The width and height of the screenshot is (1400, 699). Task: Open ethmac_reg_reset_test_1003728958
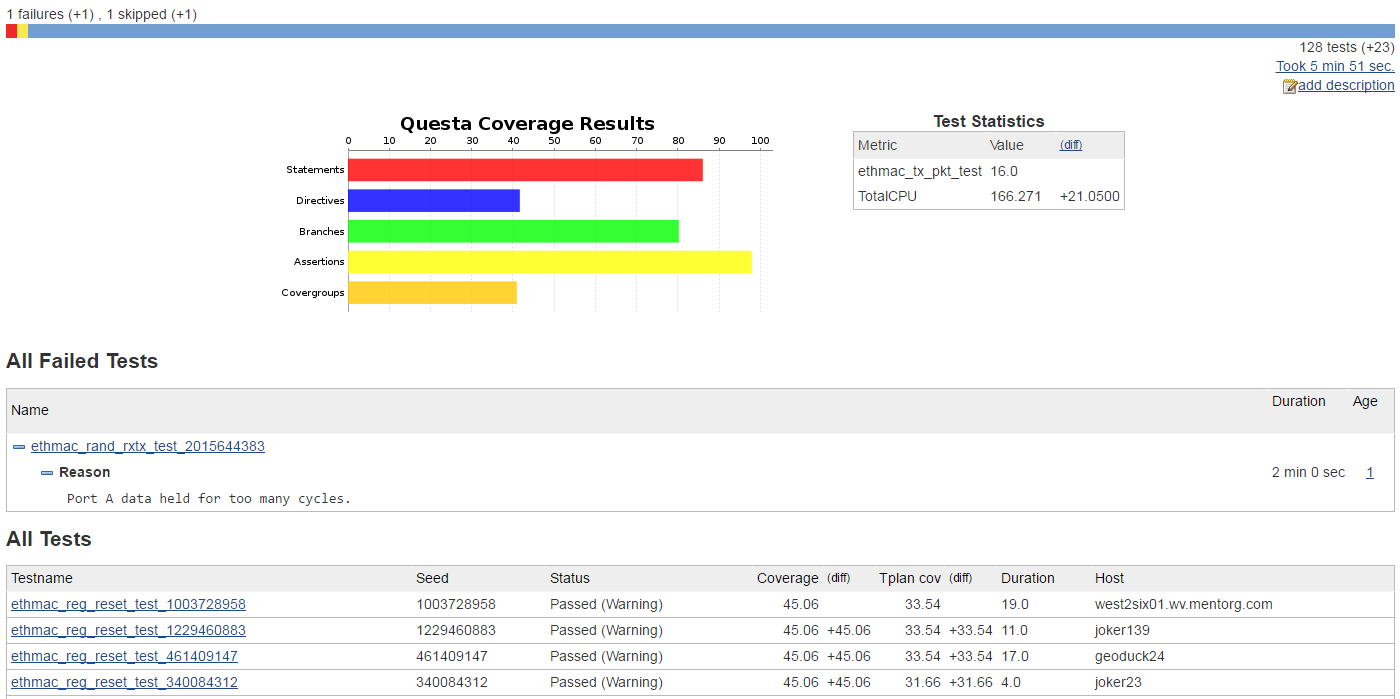(x=128, y=604)
